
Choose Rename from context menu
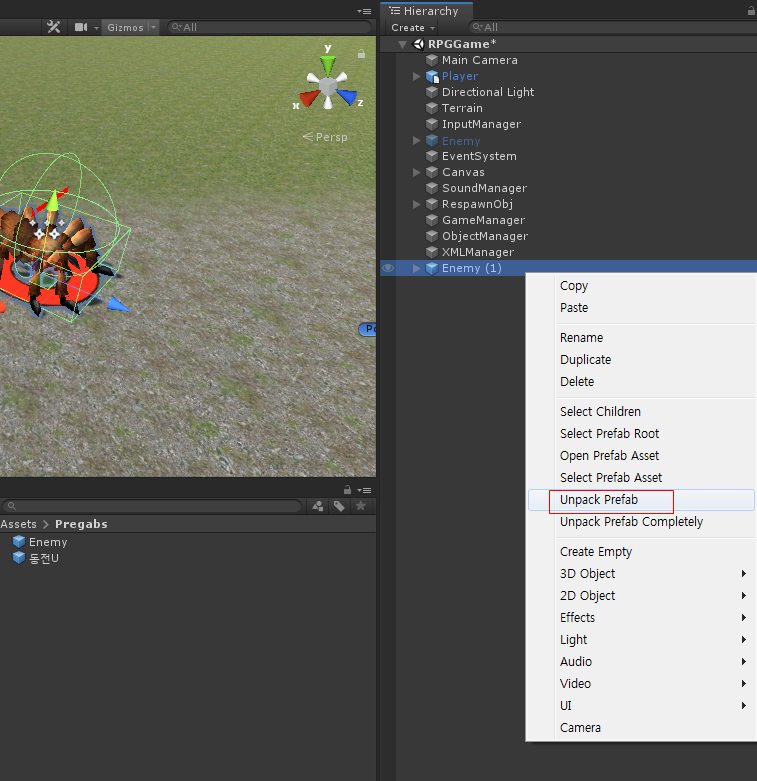pyautogui.click(x=581, y=338)
